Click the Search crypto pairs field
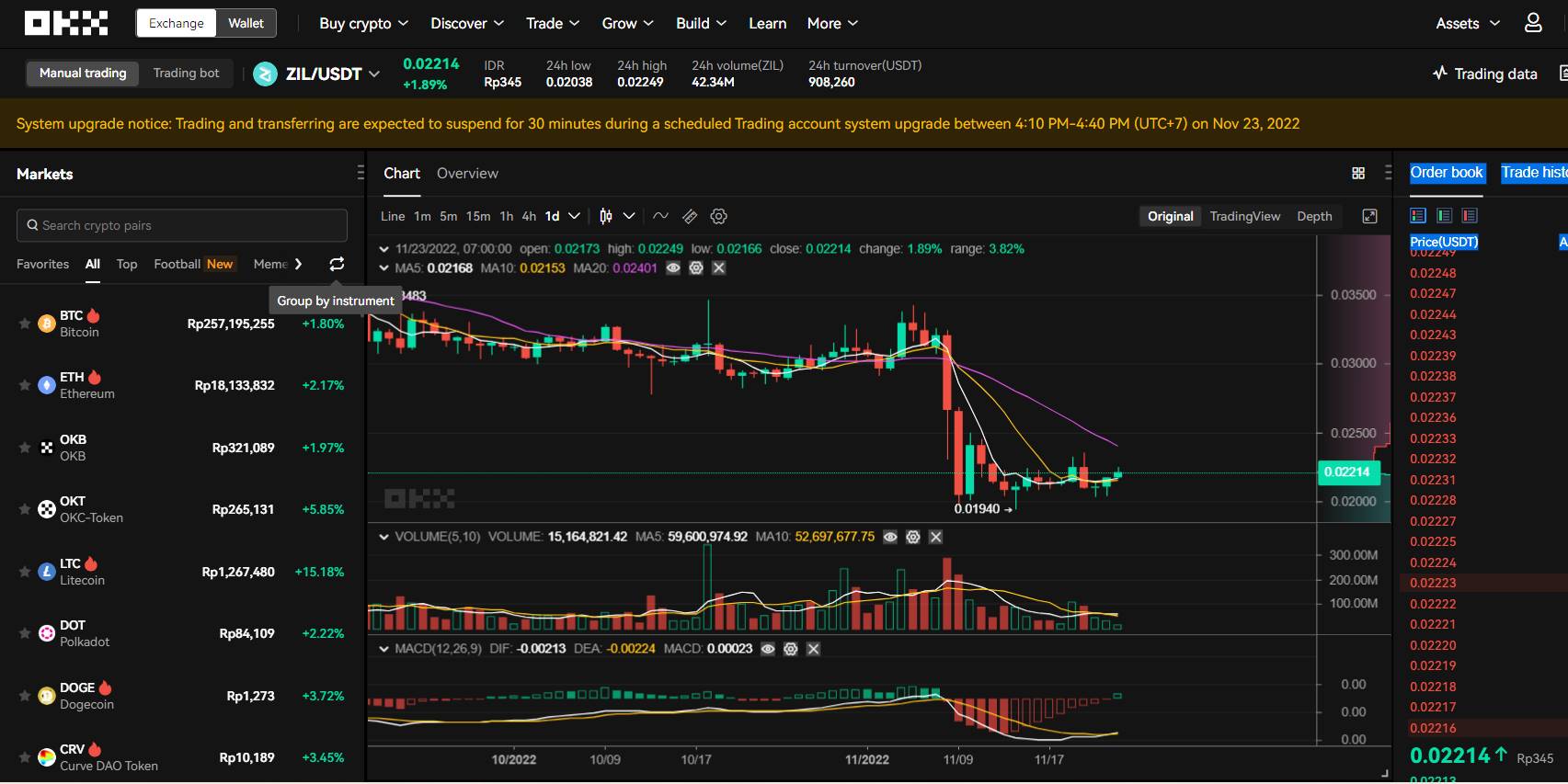 182,225
